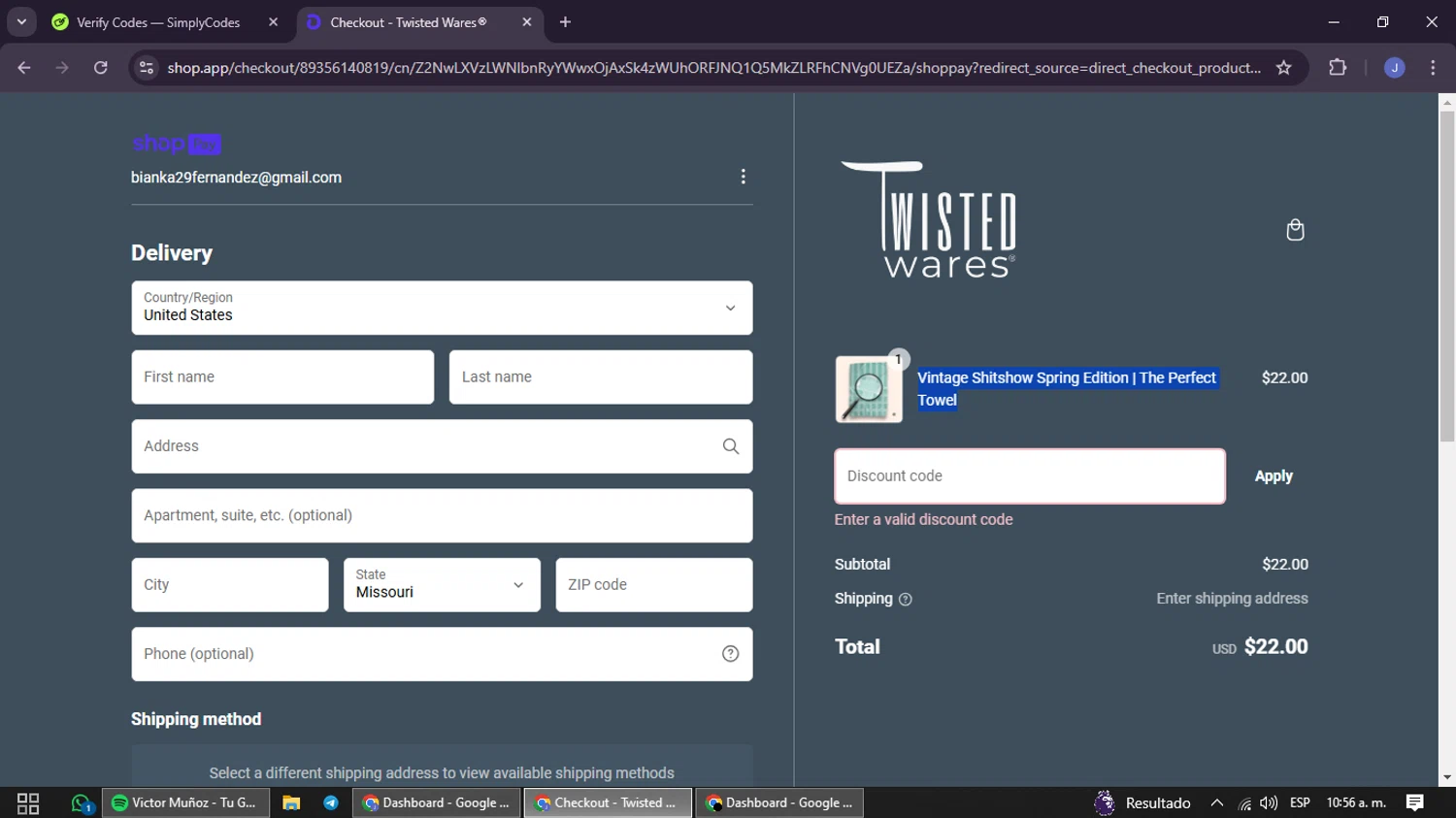Click the towel product thumbnail
1456x818 pixels.
coord(869,389)
